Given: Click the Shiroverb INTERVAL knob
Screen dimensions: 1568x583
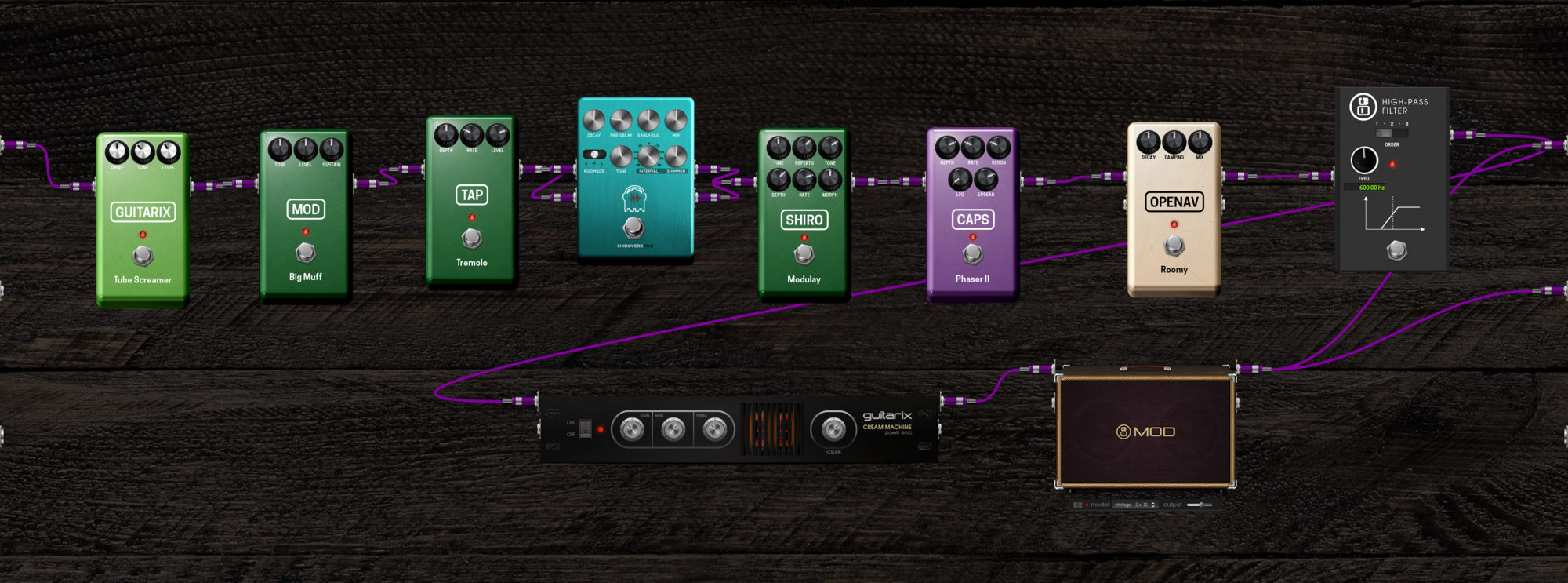Looking at the screenshot, I should [x=648, y=155].
